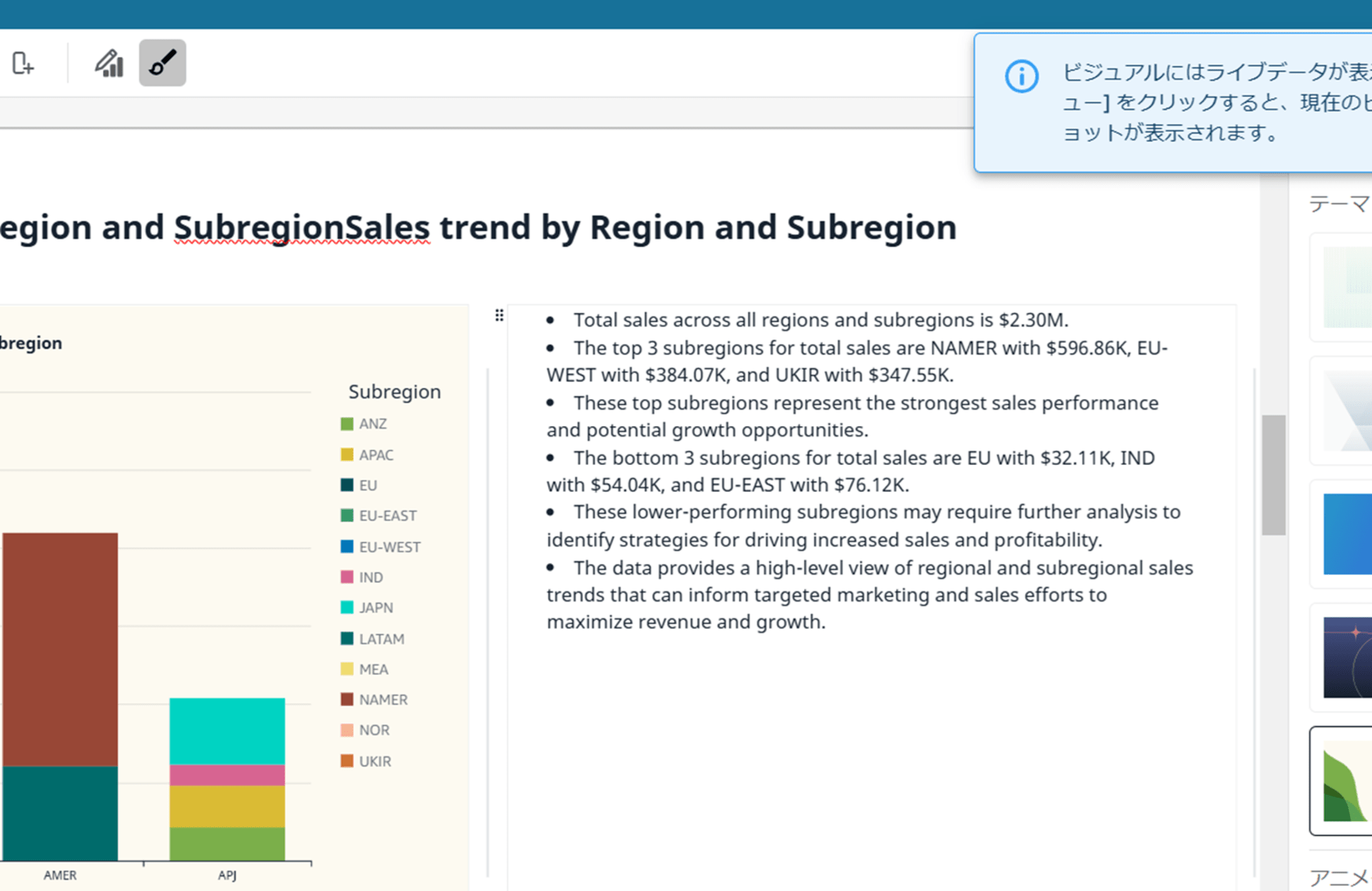Click the Subregion legend title
This screenshot has width=1372, height=891.
click(394, 392)
